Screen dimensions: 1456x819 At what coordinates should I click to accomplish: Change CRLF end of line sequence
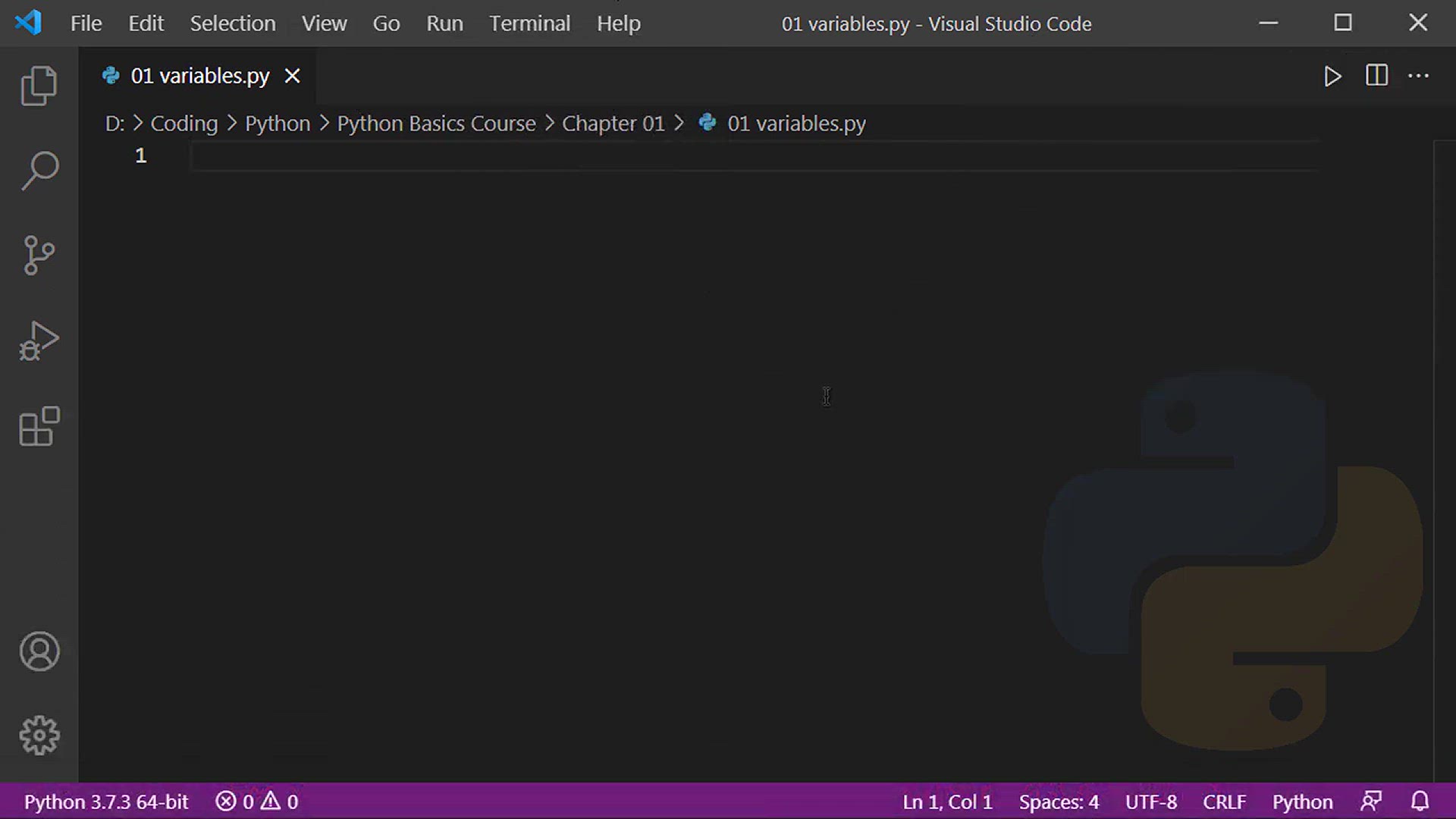[1224, 802]
